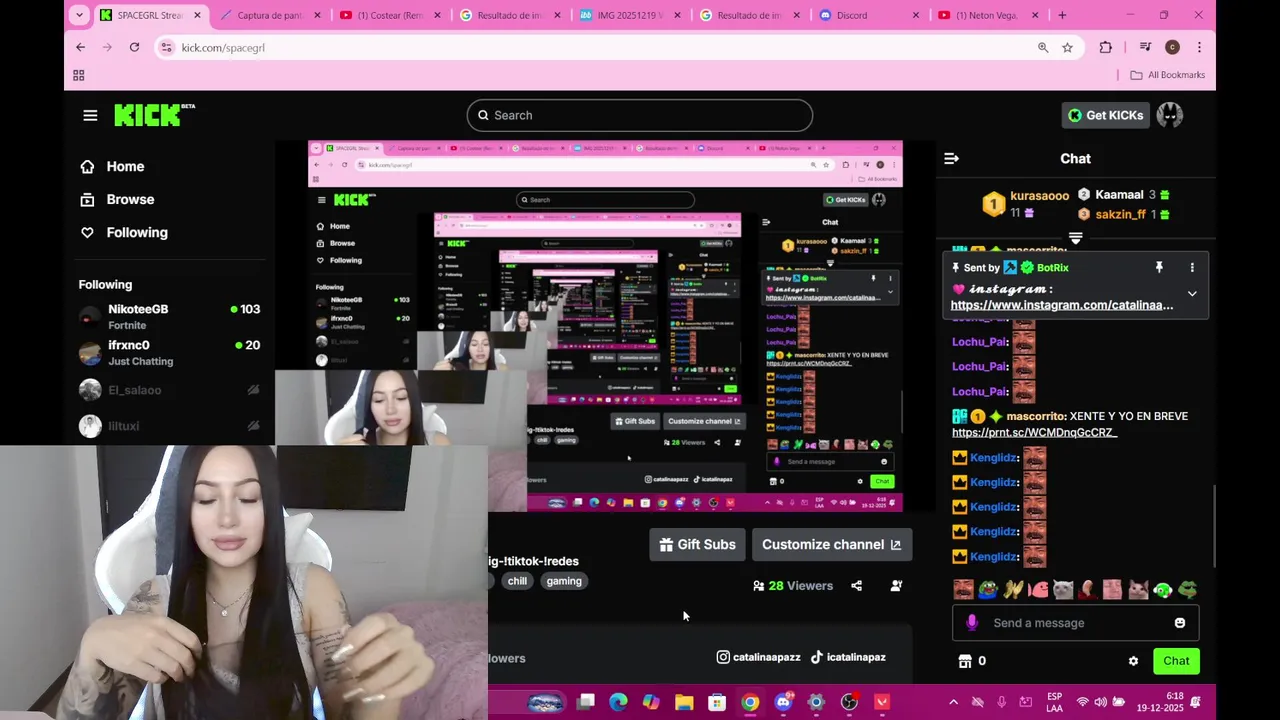The height and width of the screenshot is (720, 1280).
Task: Open Discord from the taskbar
Action: 783,702
